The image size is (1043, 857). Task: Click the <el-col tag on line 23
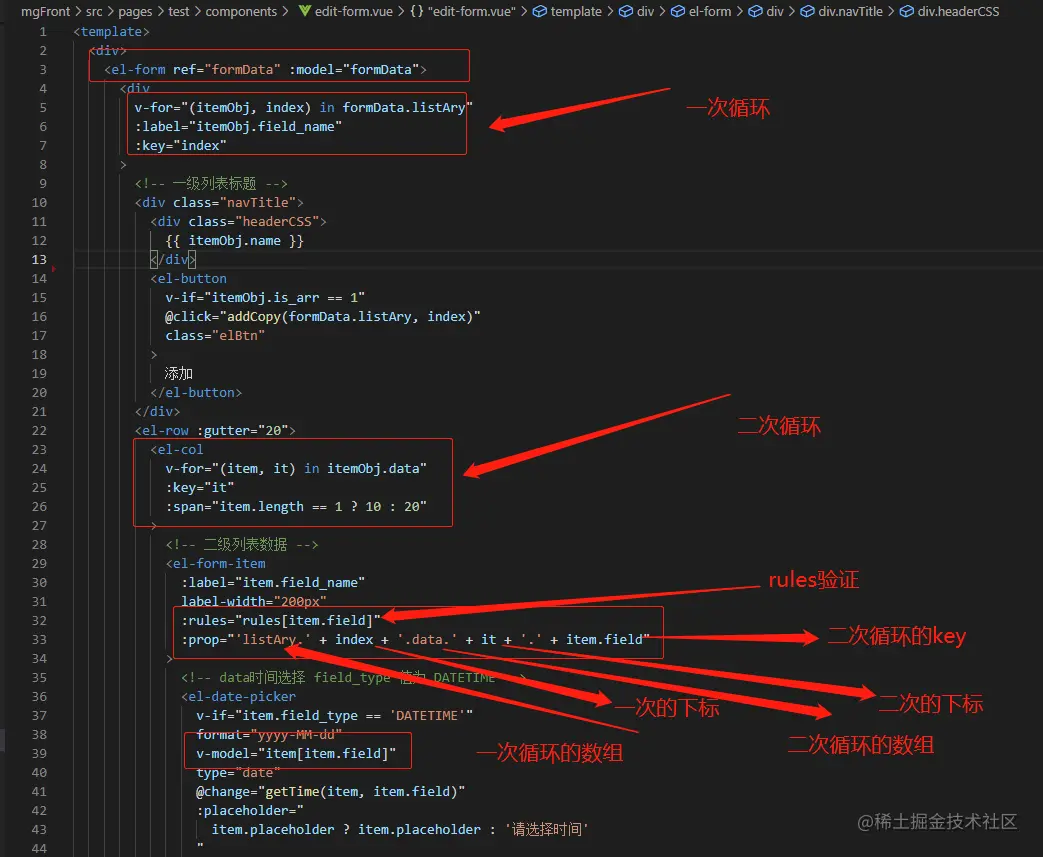pos(176,450)
